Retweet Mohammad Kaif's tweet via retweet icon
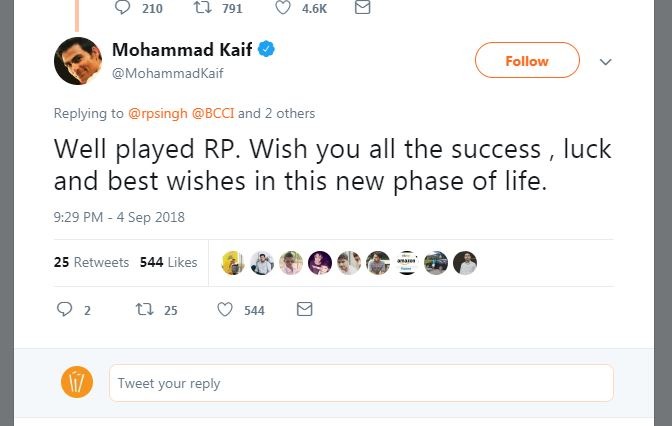672x426 pixels. click(144, 309)
